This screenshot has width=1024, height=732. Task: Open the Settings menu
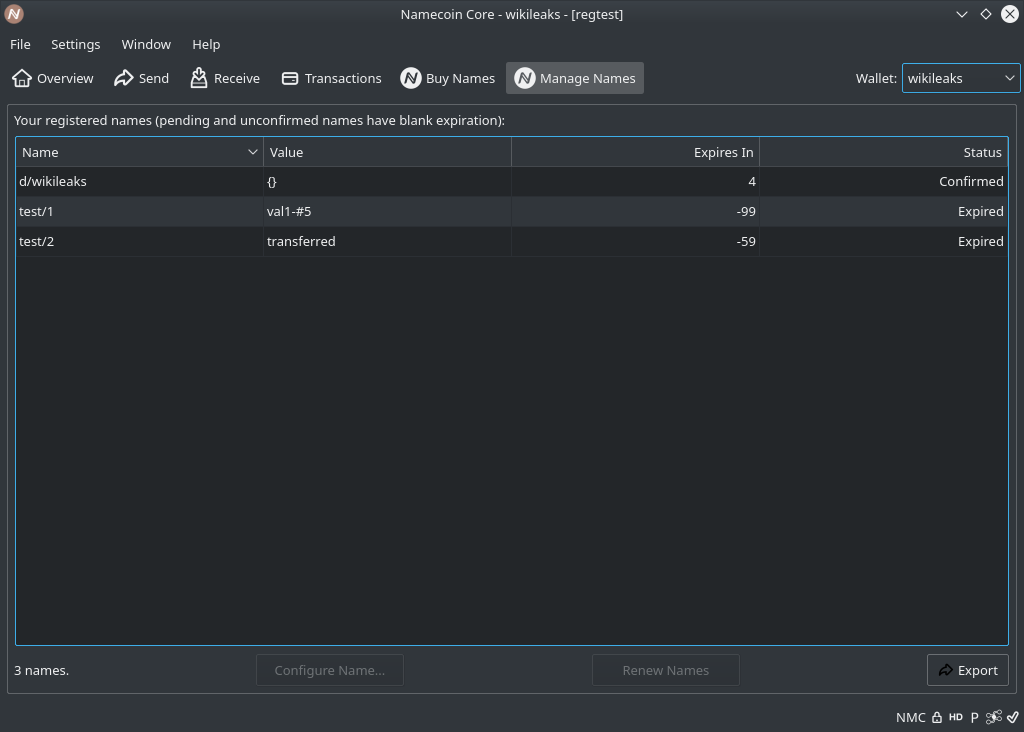click(75, 44)
